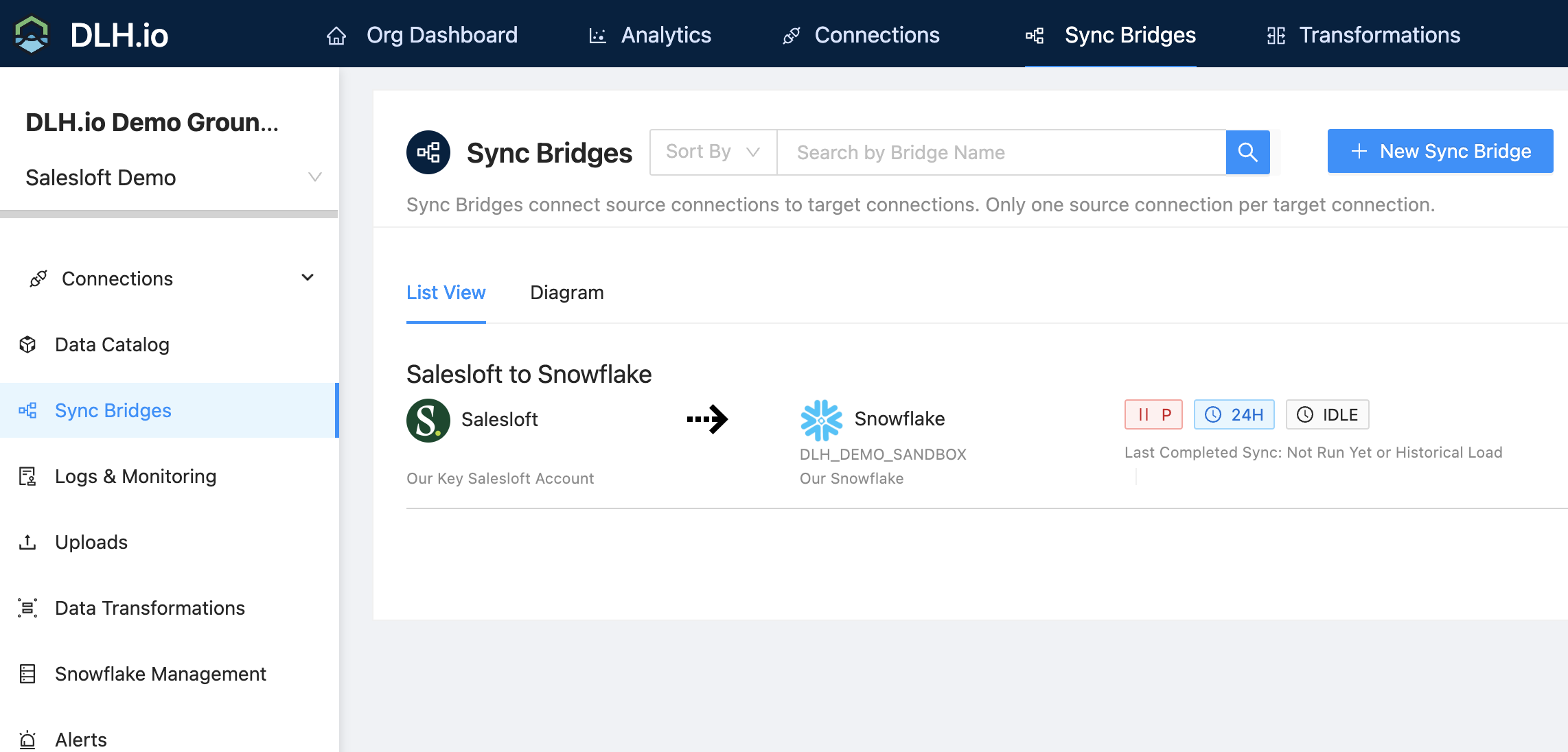The image size is (1568, 752).
Task: Click the Sync Bridges header round icon
Action: pos(428,152)
